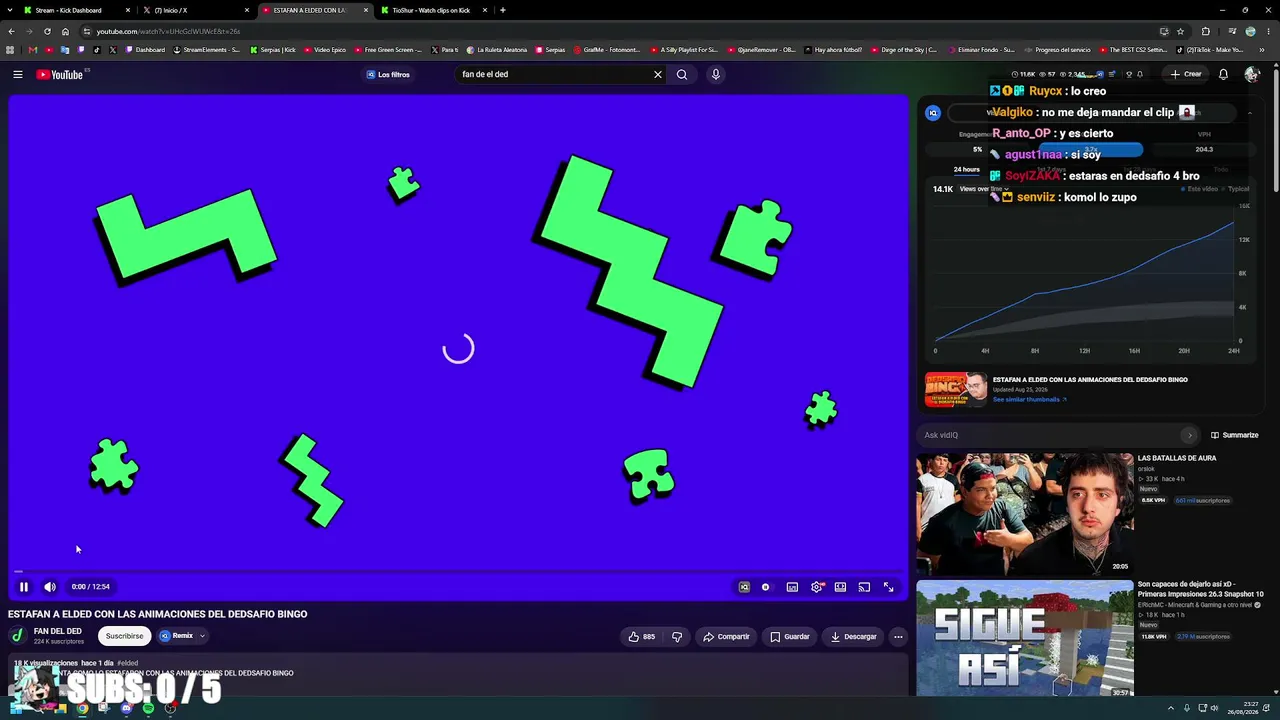Mute the video volume

(50, 587)
